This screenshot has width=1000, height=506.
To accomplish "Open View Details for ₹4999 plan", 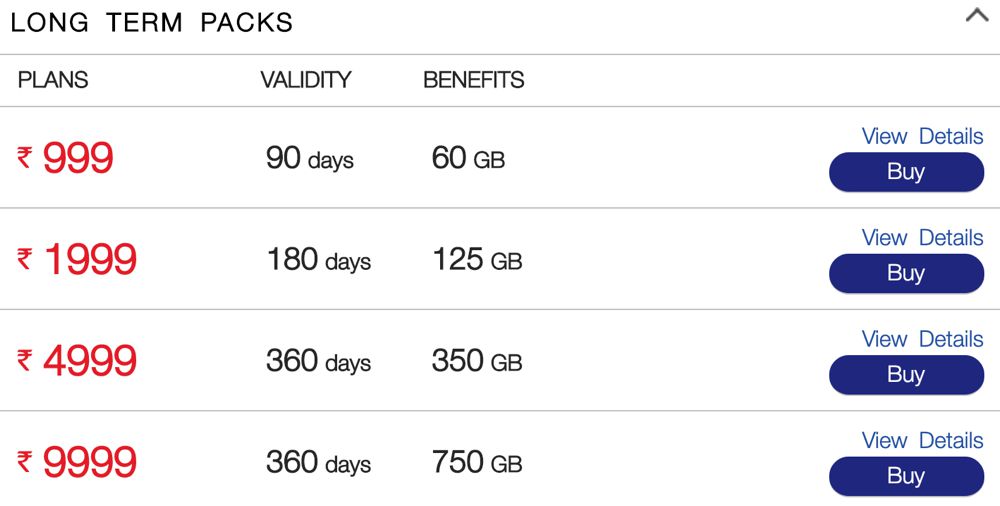I will [x=922, y=339].
